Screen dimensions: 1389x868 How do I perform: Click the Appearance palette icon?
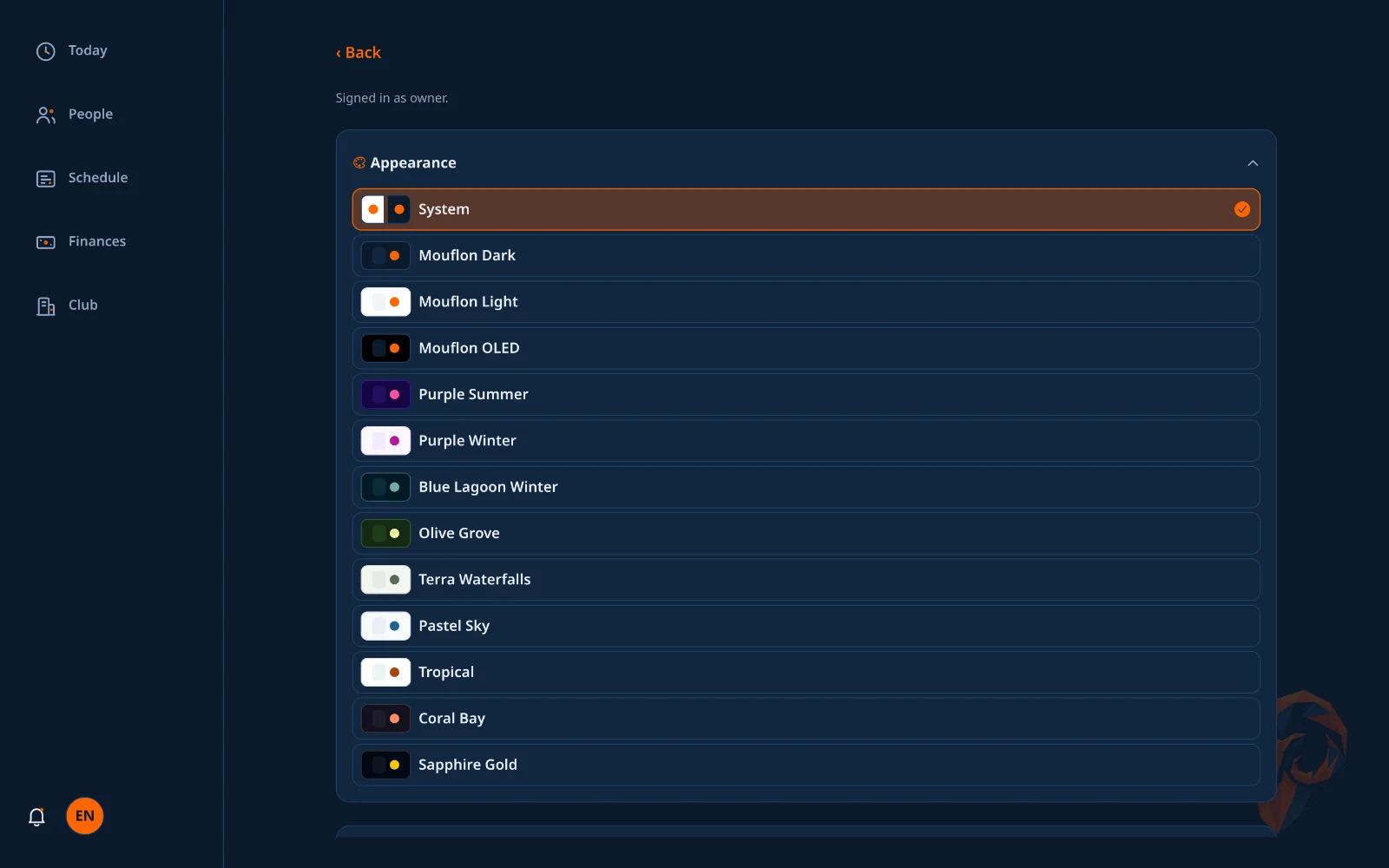[359, 162]
